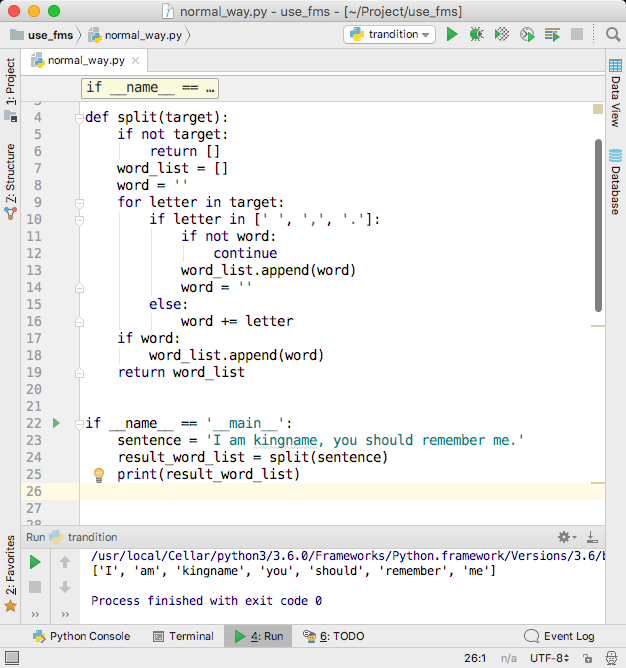Click the if __name__ breadcrumb hint

coord(150,88)
